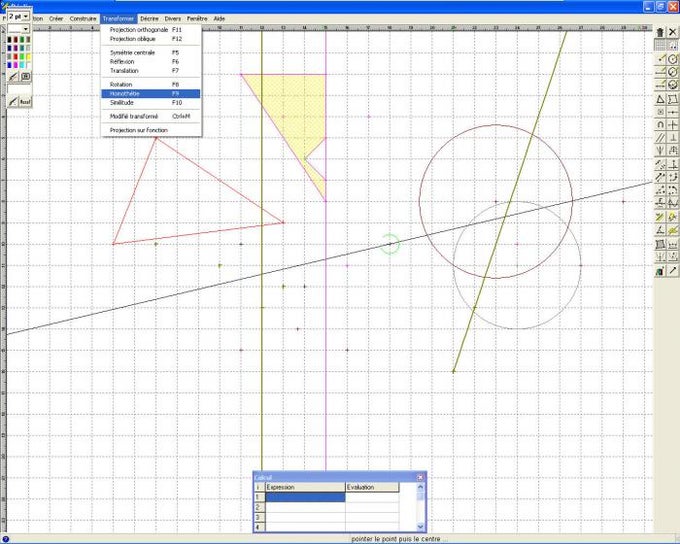Close the Calcul window
Image resolution: width=680 pixels, height=544 pixels.
(420, 477)
